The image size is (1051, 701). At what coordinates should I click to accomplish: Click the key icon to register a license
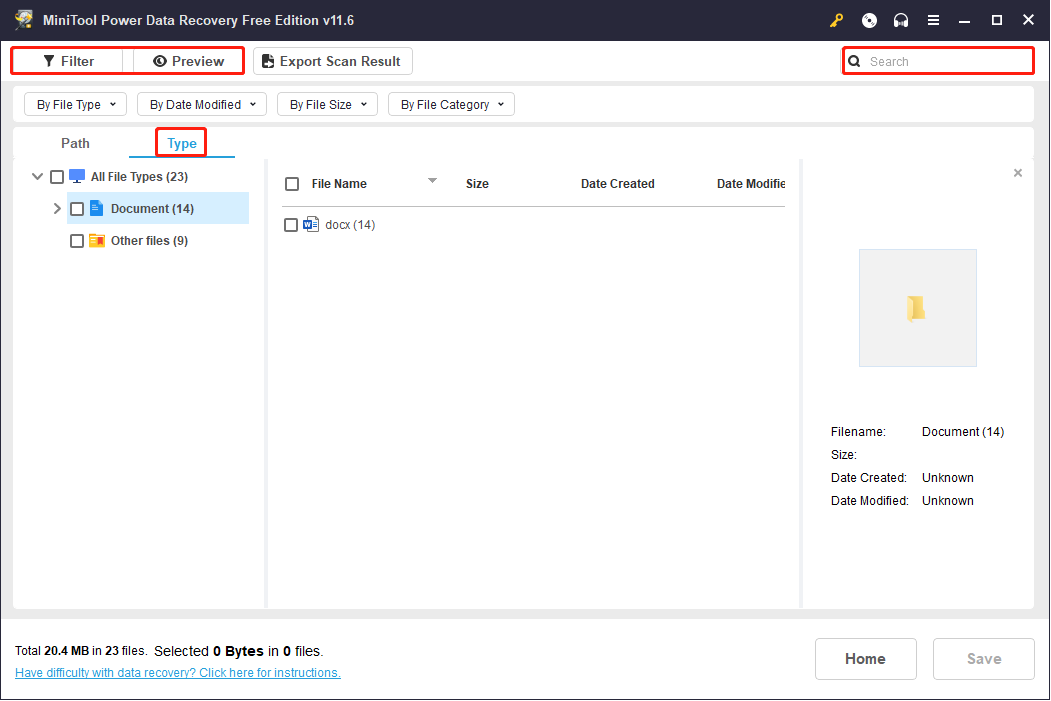click(x=836, y=20)
